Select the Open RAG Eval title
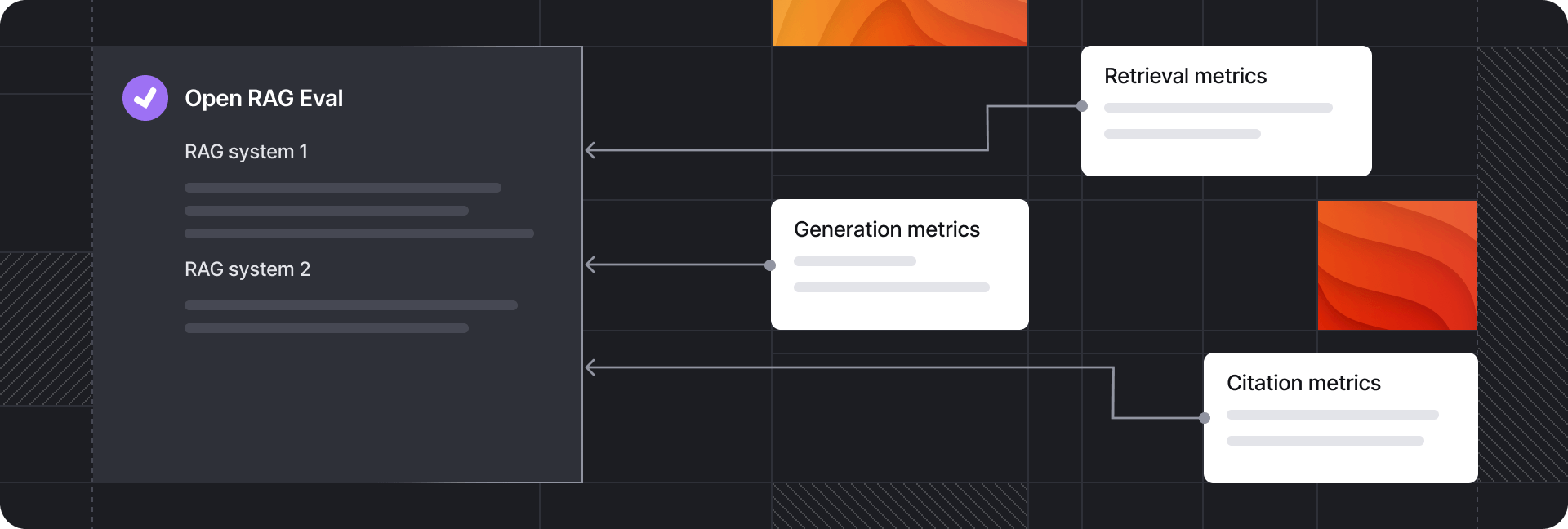1568x529 pixels. (x=264, y=98)
